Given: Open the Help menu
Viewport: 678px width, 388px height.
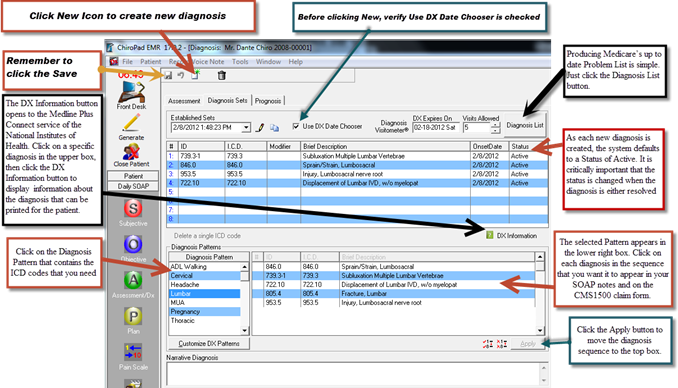Looking at the screenshot, I should tap(295, 62).
